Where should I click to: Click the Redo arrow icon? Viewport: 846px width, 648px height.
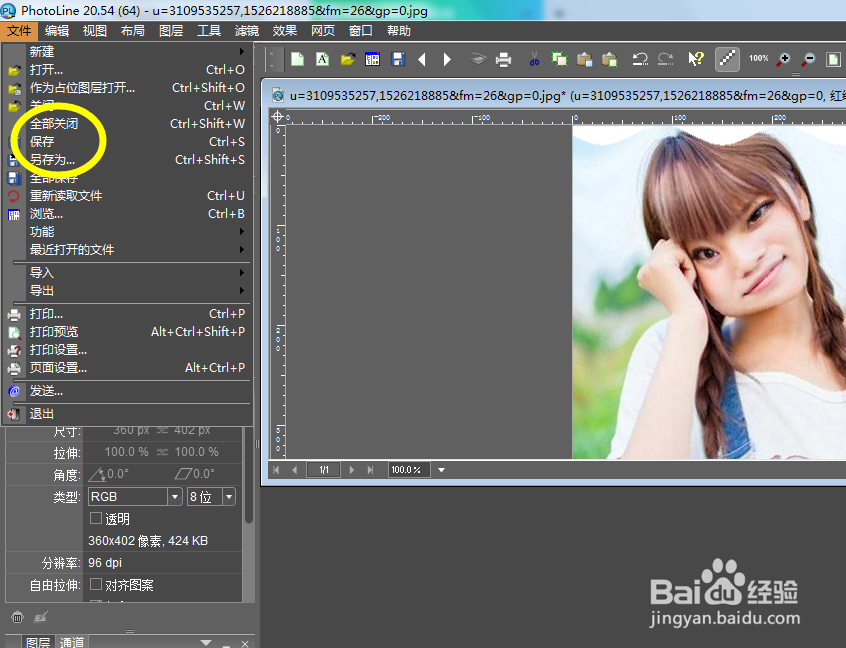coord(665,59)
